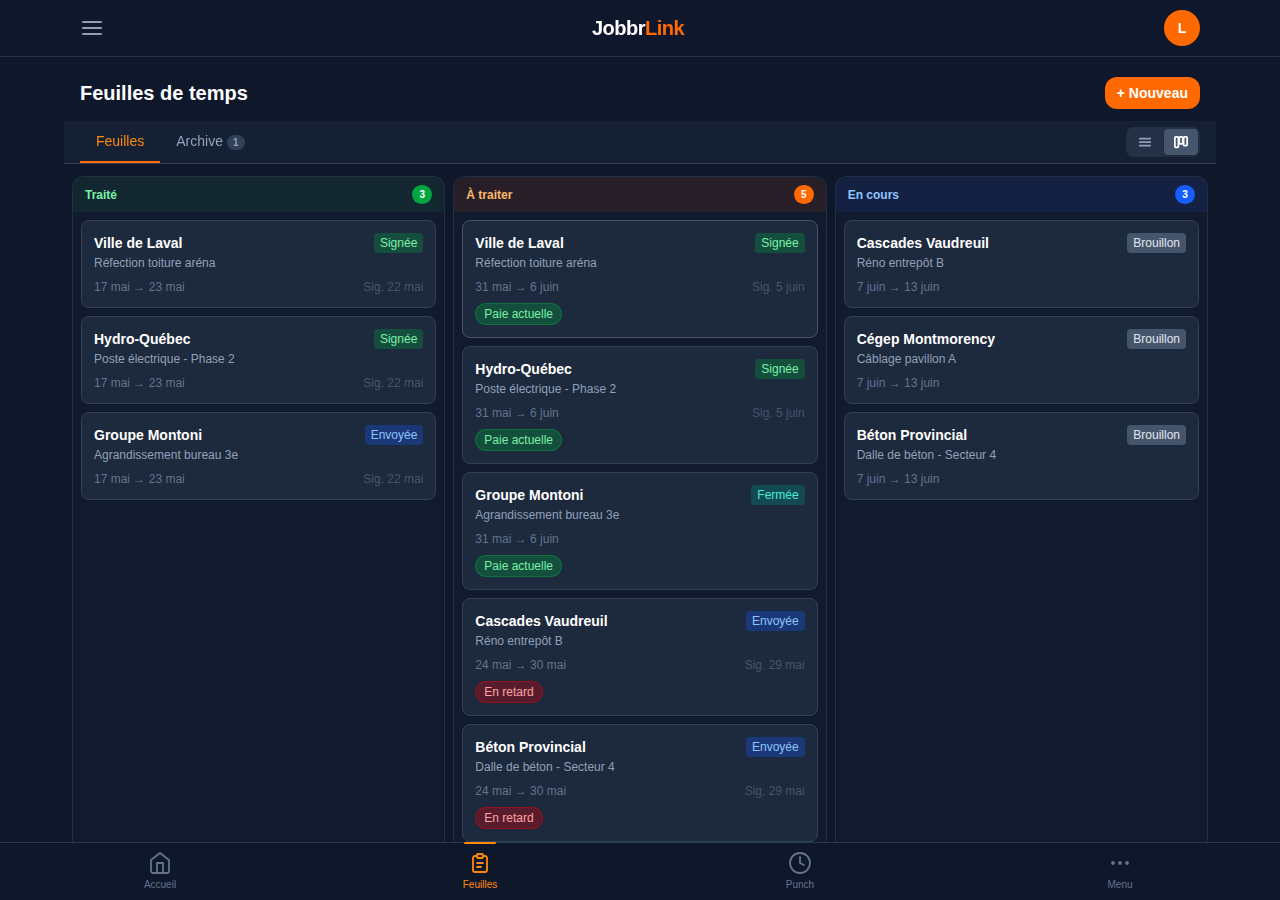Open the Menu three-dots icon
Screen dimensions: 1280x900
tap(1120, 863)
